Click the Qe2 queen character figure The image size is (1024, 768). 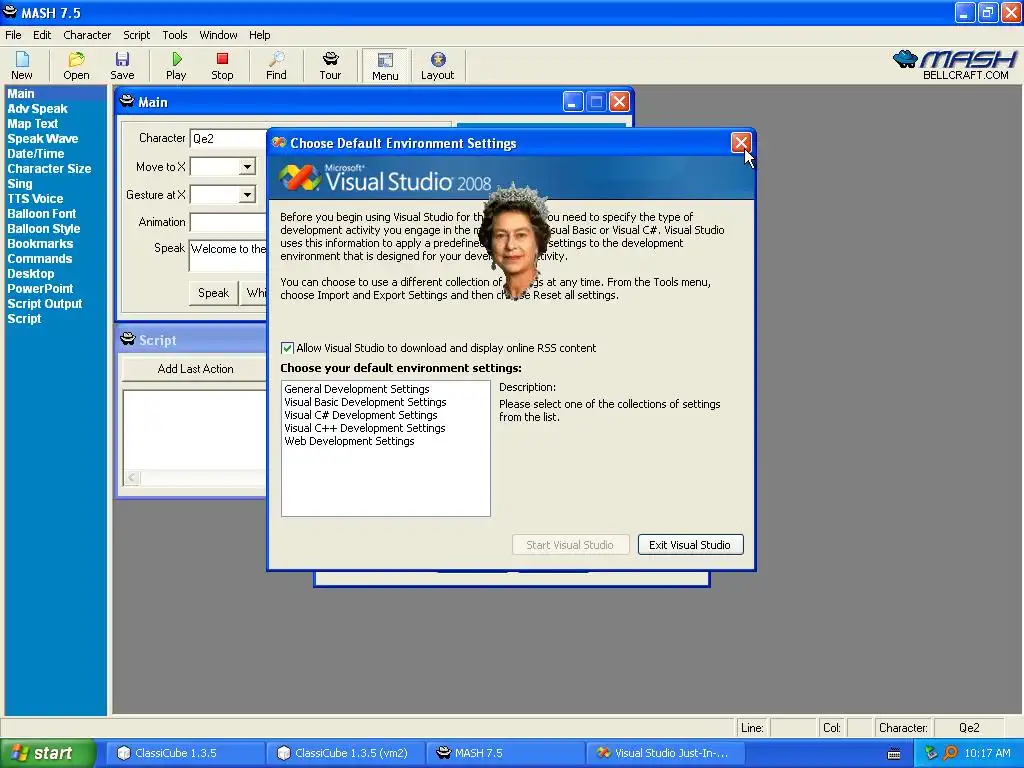click(515, 240)
